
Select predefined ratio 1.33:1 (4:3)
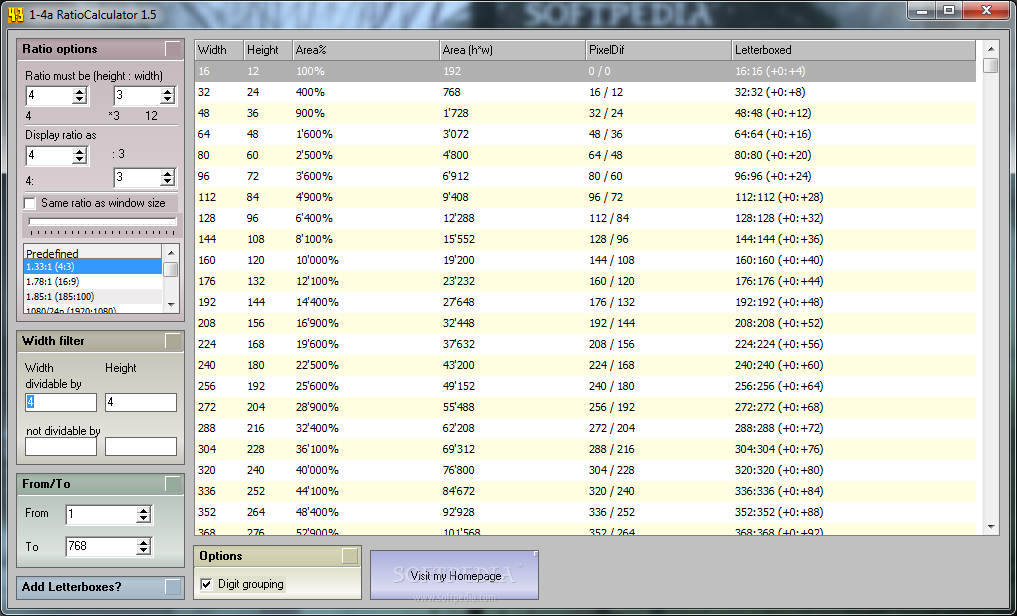[x=92, y=267]
